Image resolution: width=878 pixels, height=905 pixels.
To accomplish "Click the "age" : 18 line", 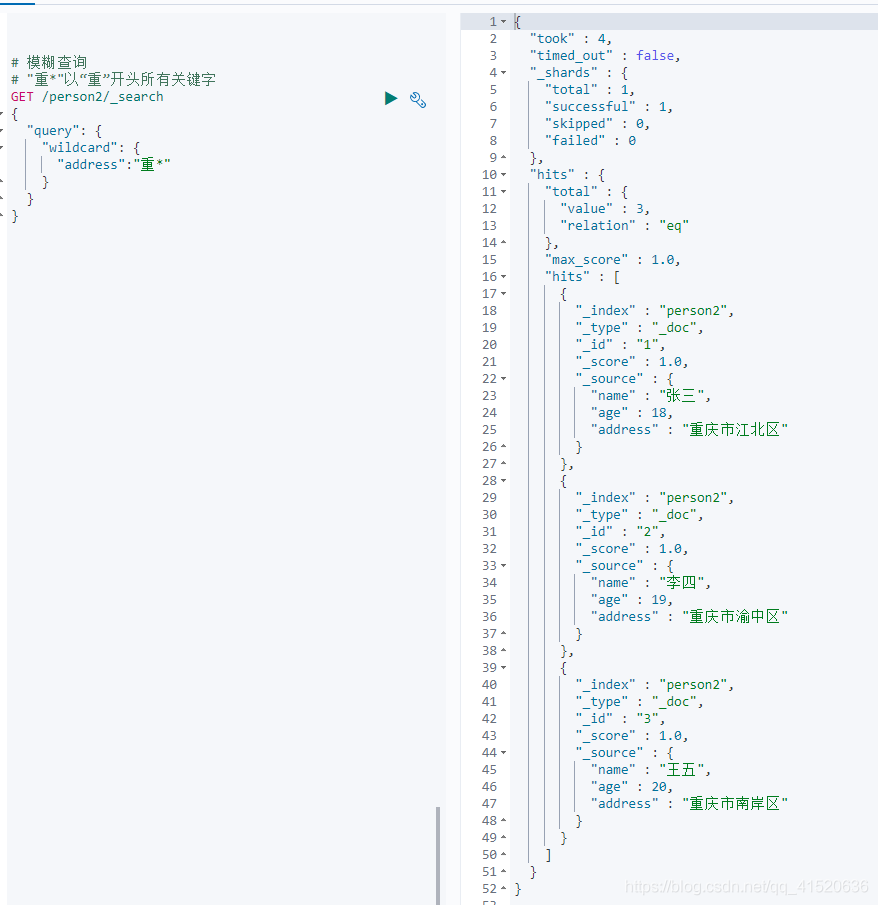I will tap(632, 413).
